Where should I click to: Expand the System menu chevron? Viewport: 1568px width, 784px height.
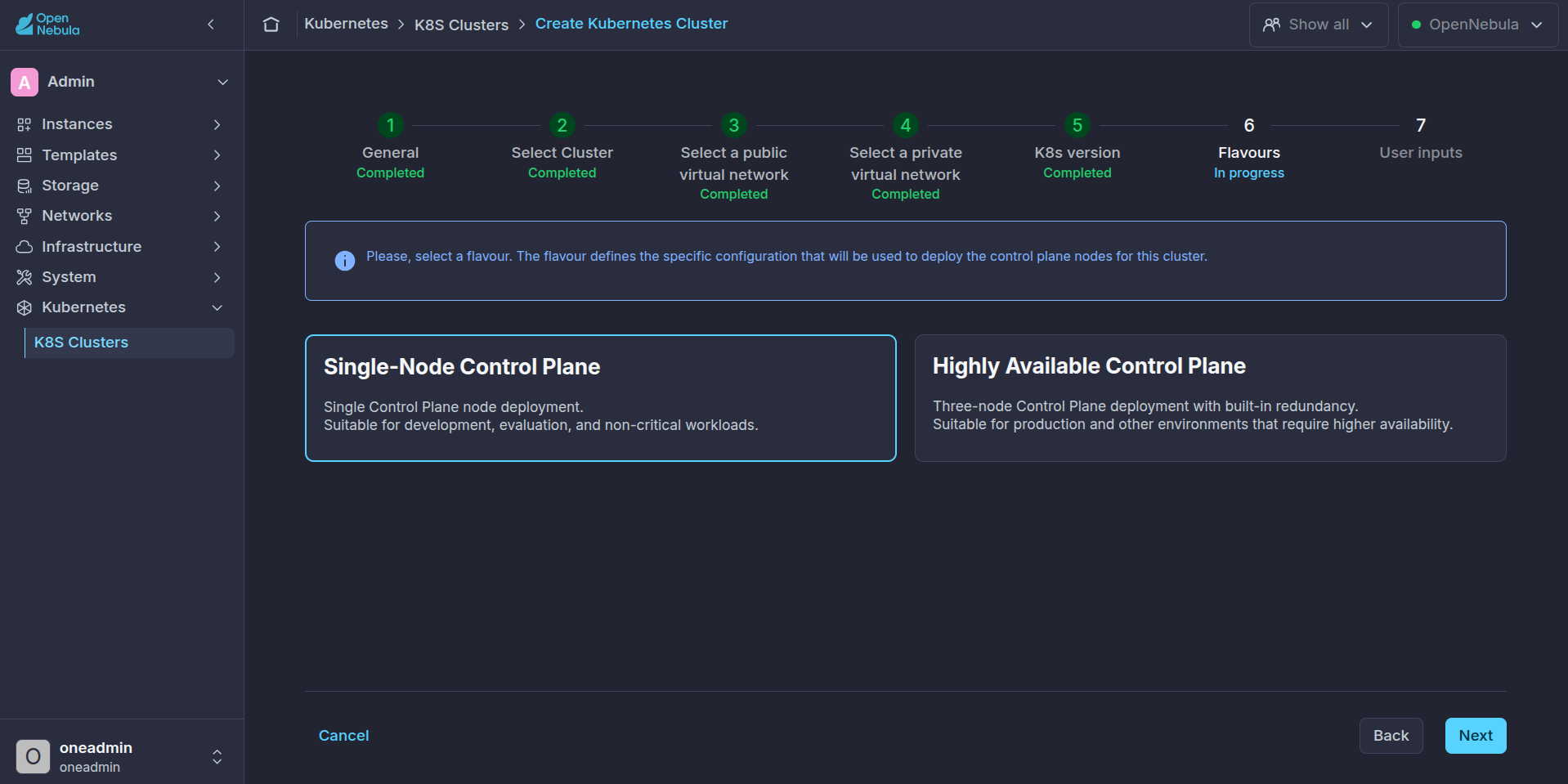pos(217,277)
